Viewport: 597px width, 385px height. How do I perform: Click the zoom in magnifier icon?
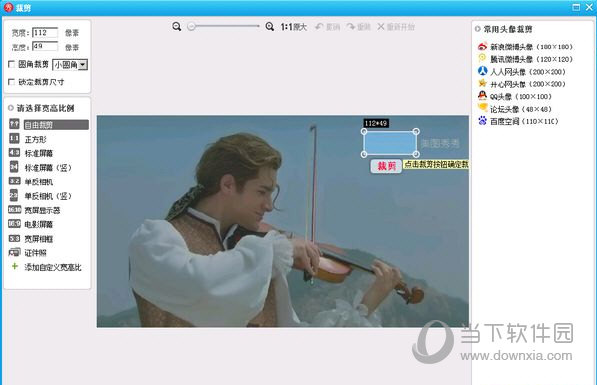coord(270,27)
